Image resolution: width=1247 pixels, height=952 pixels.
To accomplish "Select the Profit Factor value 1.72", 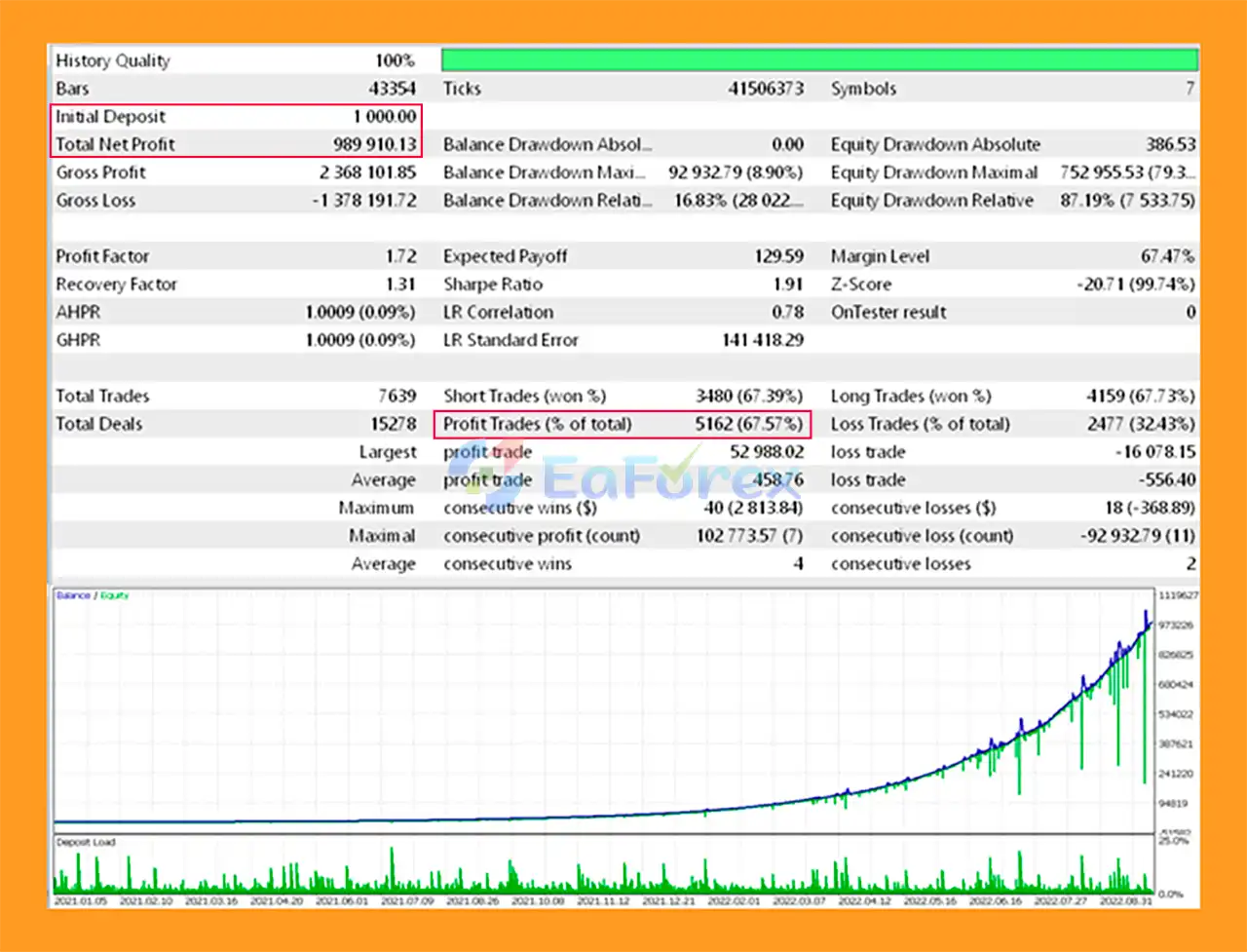I will click(x=400, y=257).
